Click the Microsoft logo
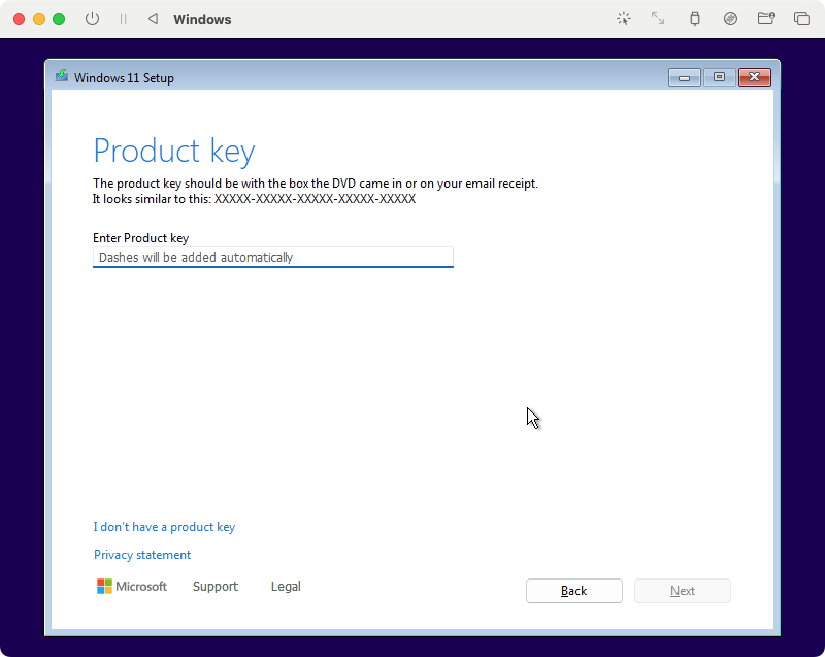Viewport: 825px width, 657px height. click(105, 586)
